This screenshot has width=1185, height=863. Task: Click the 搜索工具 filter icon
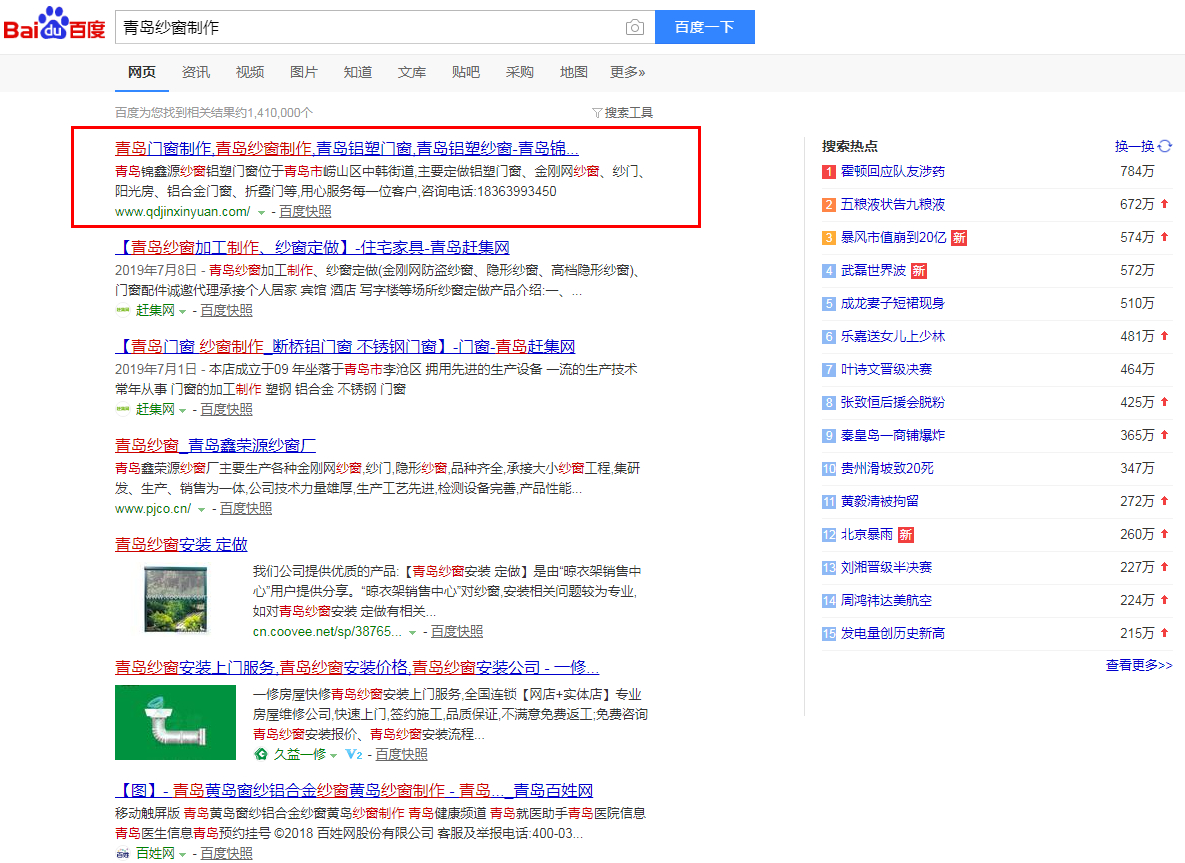tap(597, 113)
